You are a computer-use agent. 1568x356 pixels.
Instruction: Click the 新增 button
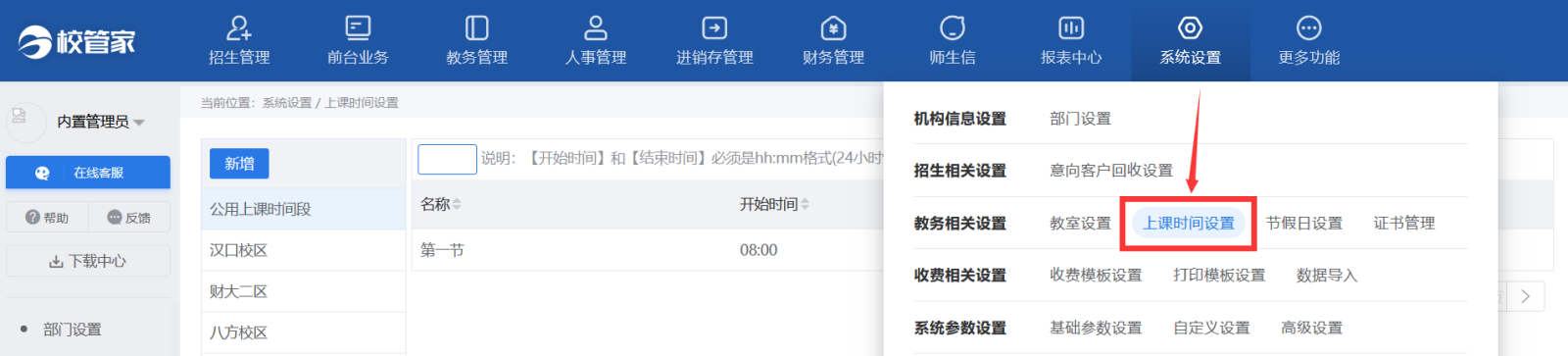239,164
